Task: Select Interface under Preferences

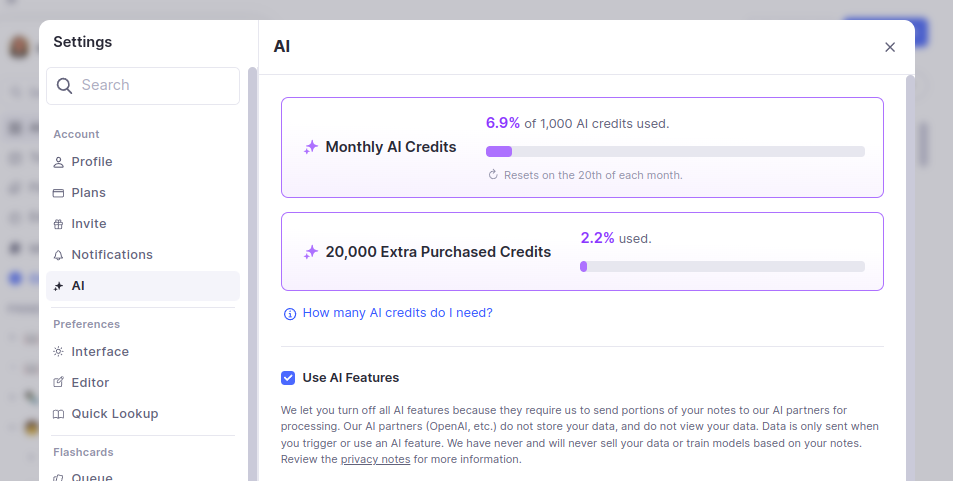Action: point(100,352)
